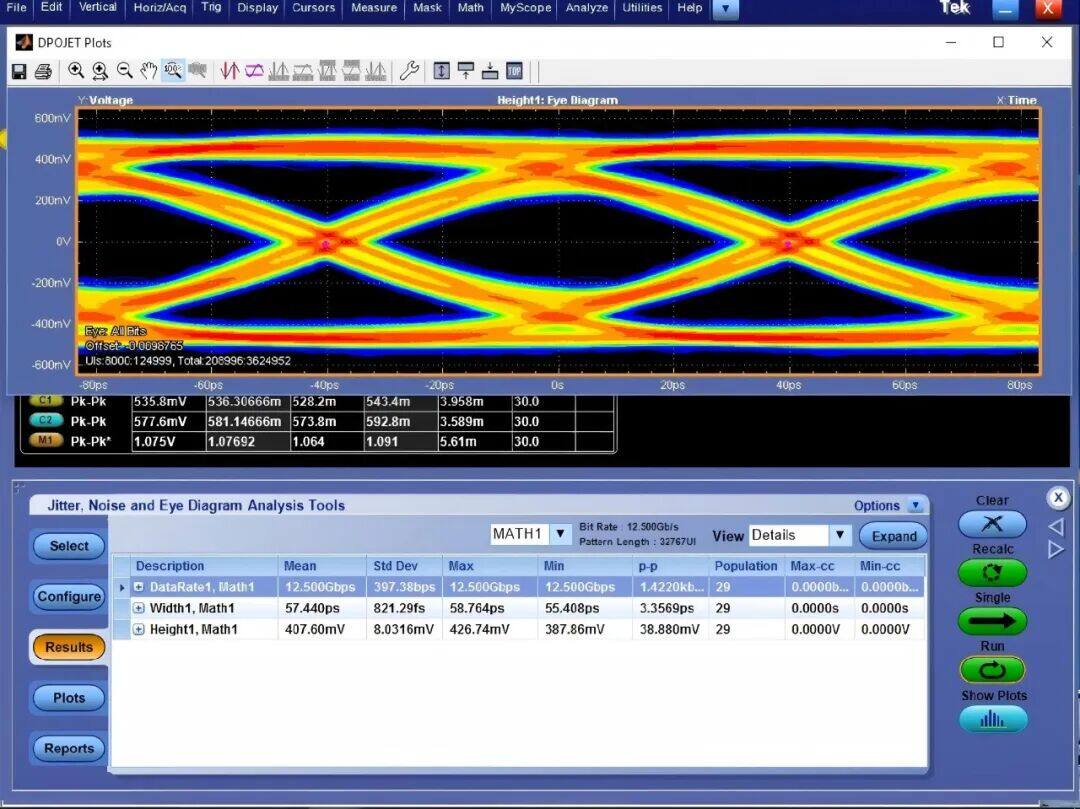Click the up-arrow plot placement icon
The height and width of the screenshot is (809, 1080).
pyautogui.click(x=466, y=70)
